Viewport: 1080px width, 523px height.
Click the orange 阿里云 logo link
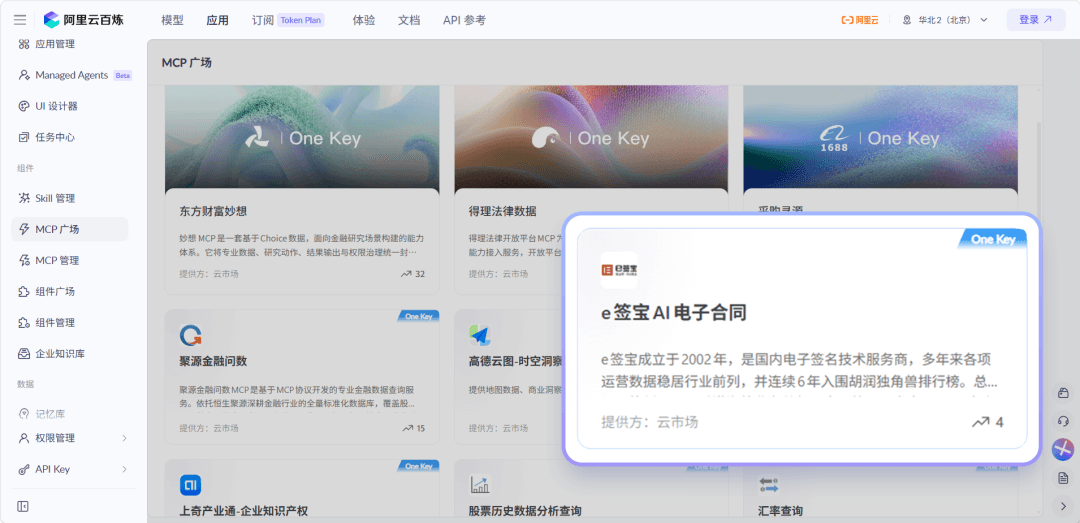(x=860, y=20)
